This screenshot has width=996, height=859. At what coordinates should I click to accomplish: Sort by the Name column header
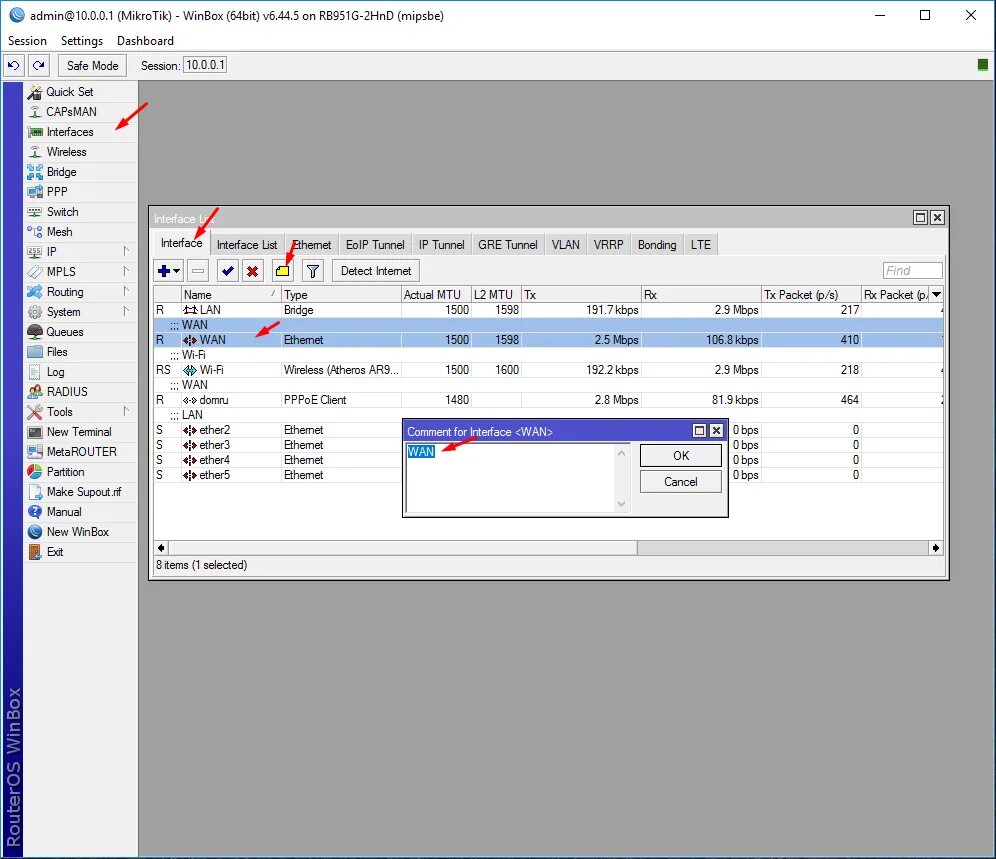point(231,294)
